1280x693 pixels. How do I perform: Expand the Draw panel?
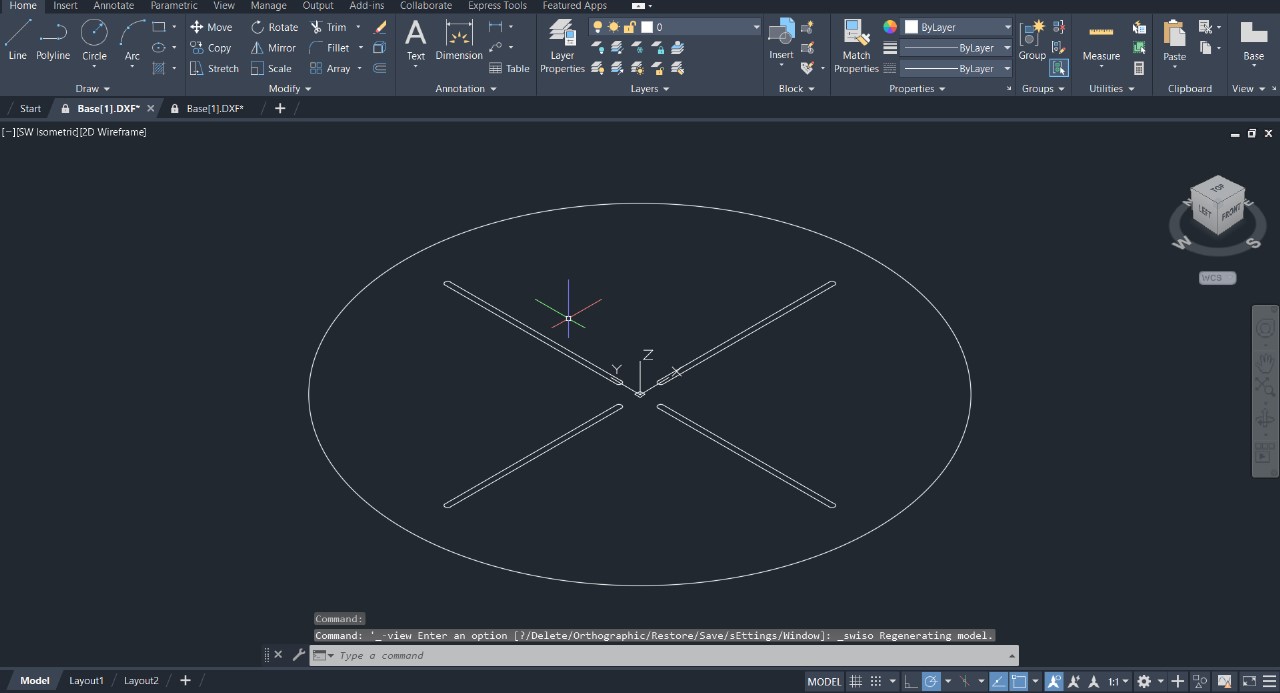[x=93, y=89]
